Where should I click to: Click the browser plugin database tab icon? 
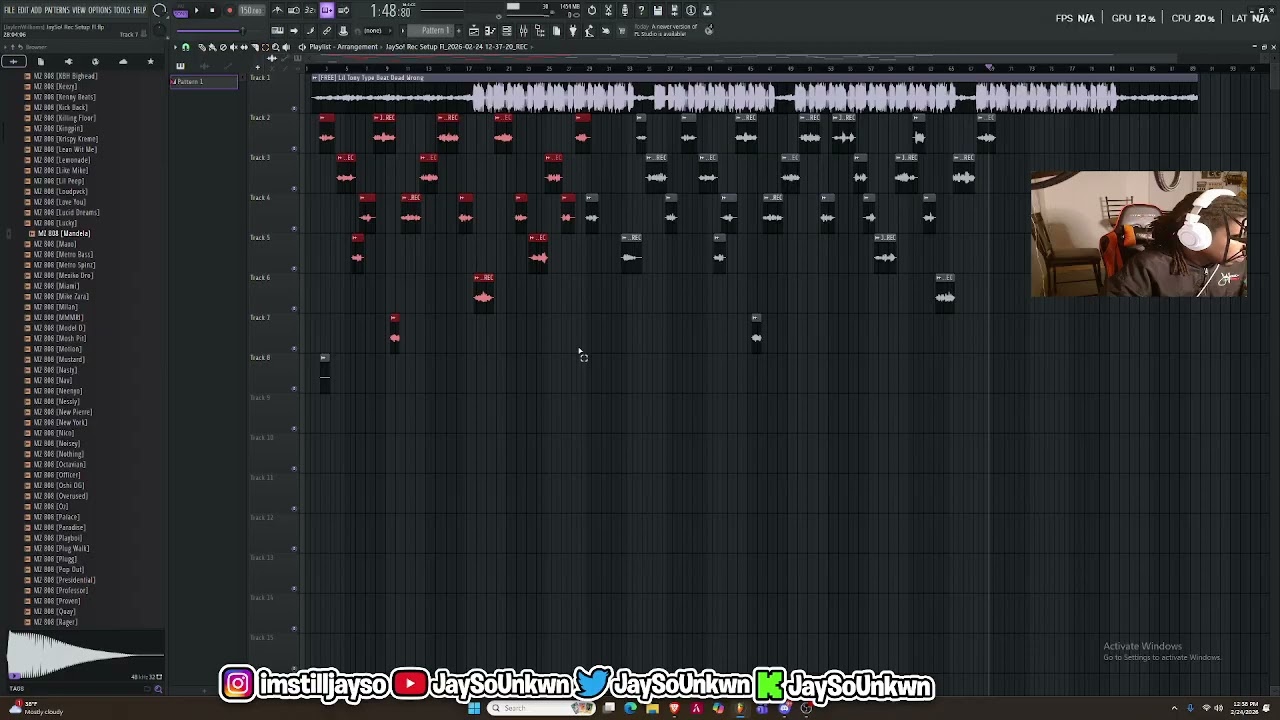click(x=68, y=62)
